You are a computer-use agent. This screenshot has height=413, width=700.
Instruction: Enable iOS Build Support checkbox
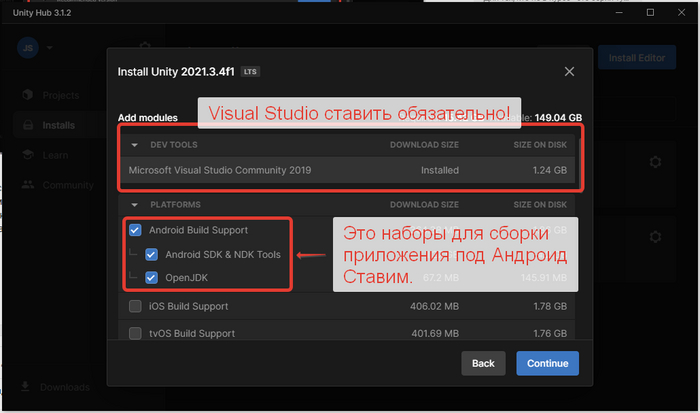tap(135, 306)
